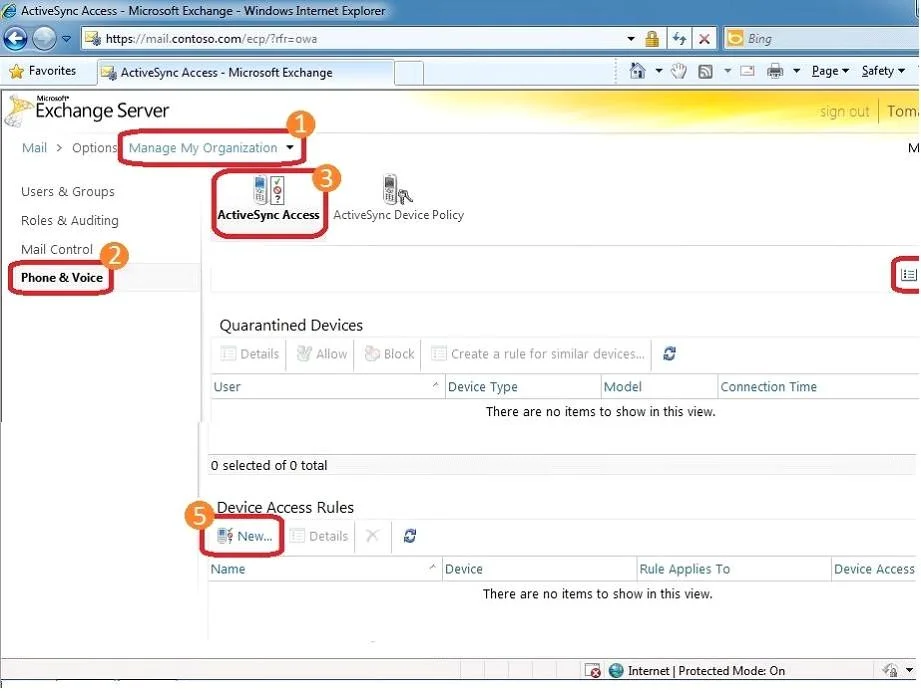Open the ActiveSync Access section icon
The image size is (921, 691).
click(x=268, y=199)
